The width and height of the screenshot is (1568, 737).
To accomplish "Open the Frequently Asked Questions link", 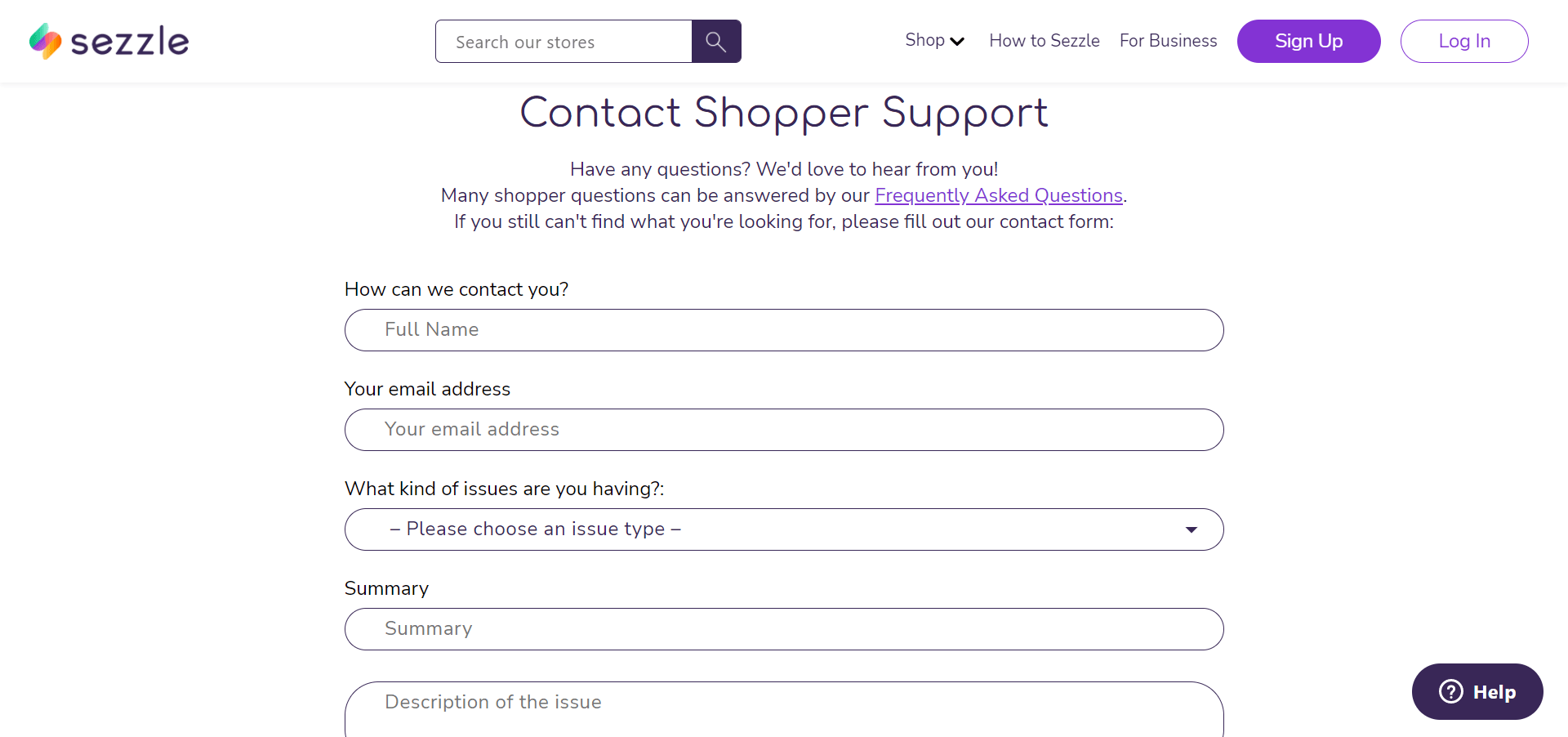I will (x=998, y=195).
